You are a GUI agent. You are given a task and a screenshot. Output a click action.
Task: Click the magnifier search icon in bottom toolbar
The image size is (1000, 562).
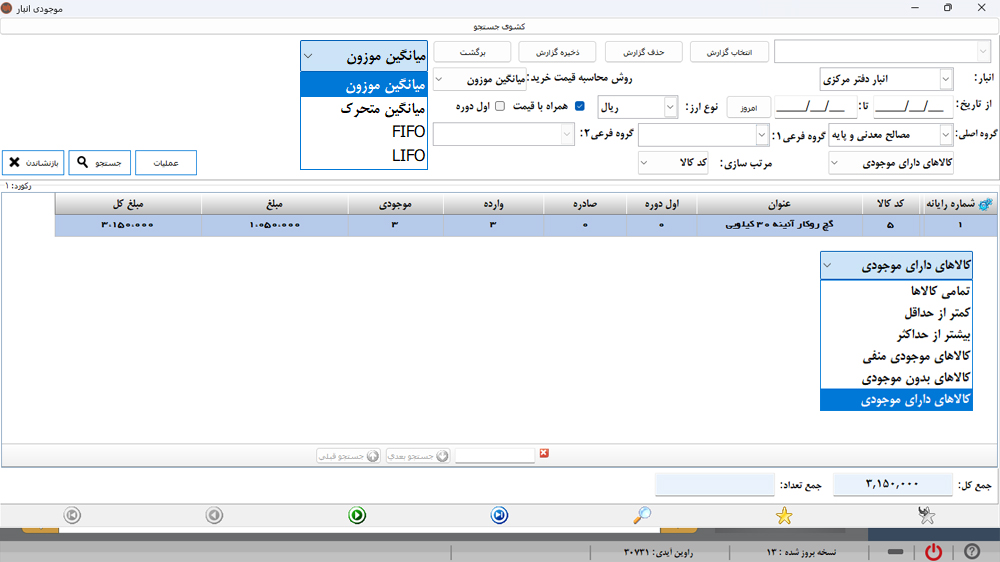click(x=642, y=515)
